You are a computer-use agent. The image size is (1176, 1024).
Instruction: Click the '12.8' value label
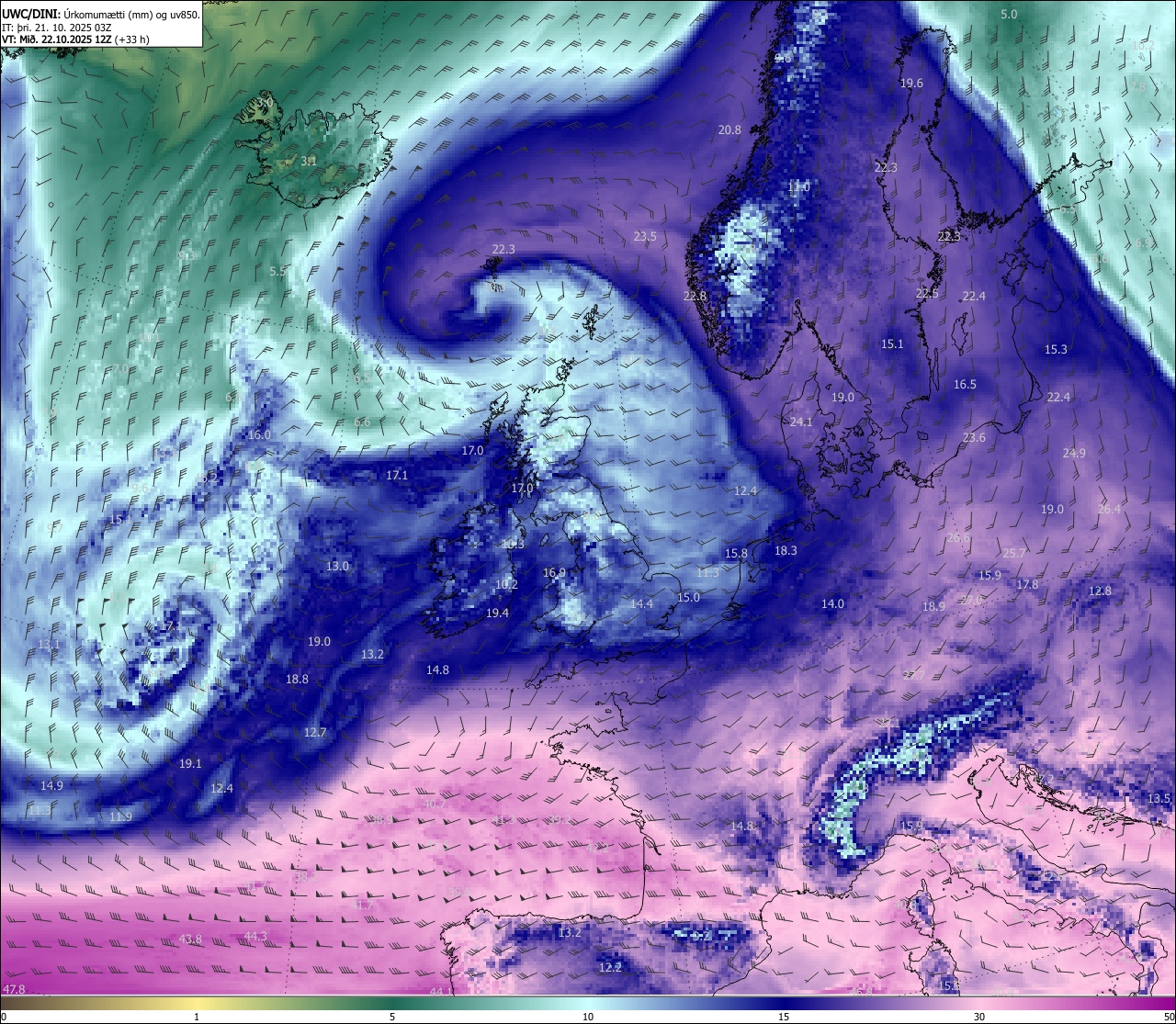(x=1100, y=591)
